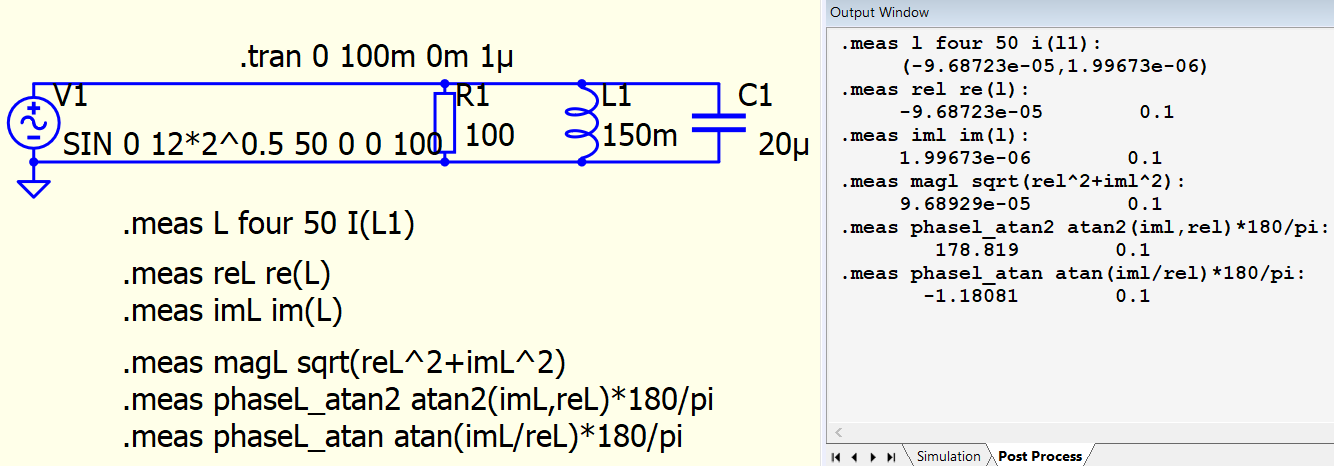This screenshot has width=1334, height=466.
Task: Click the R1 value 100
Action: click(491, 134)
